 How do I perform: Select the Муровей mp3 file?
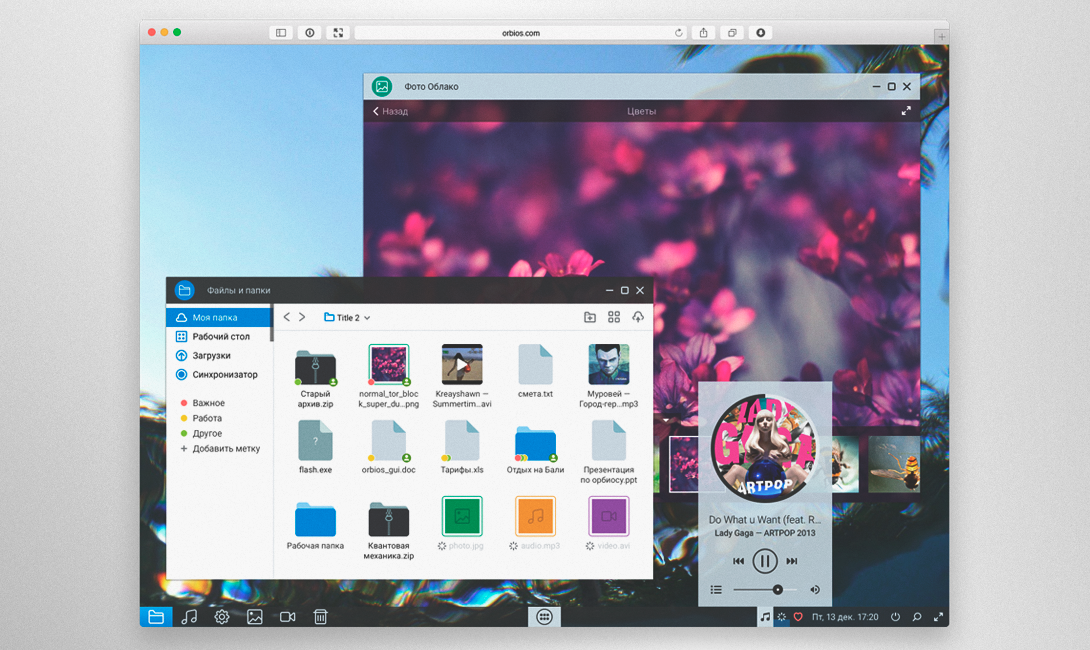click(x=608, y=376)
